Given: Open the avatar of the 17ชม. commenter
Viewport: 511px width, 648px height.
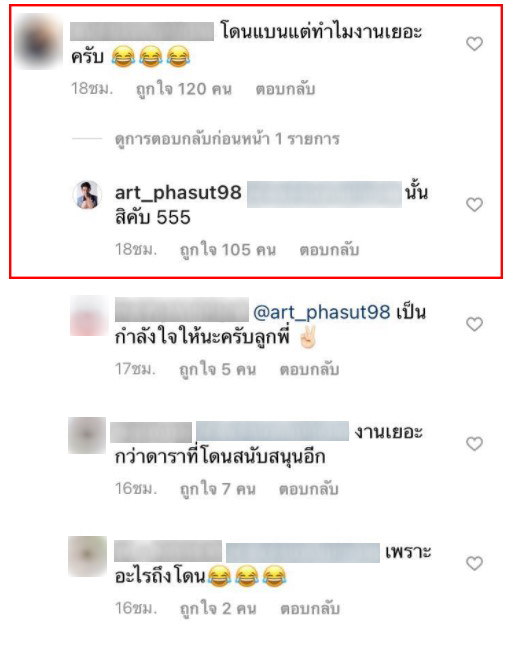Looking at the screenshot, I should coord(88,315).
